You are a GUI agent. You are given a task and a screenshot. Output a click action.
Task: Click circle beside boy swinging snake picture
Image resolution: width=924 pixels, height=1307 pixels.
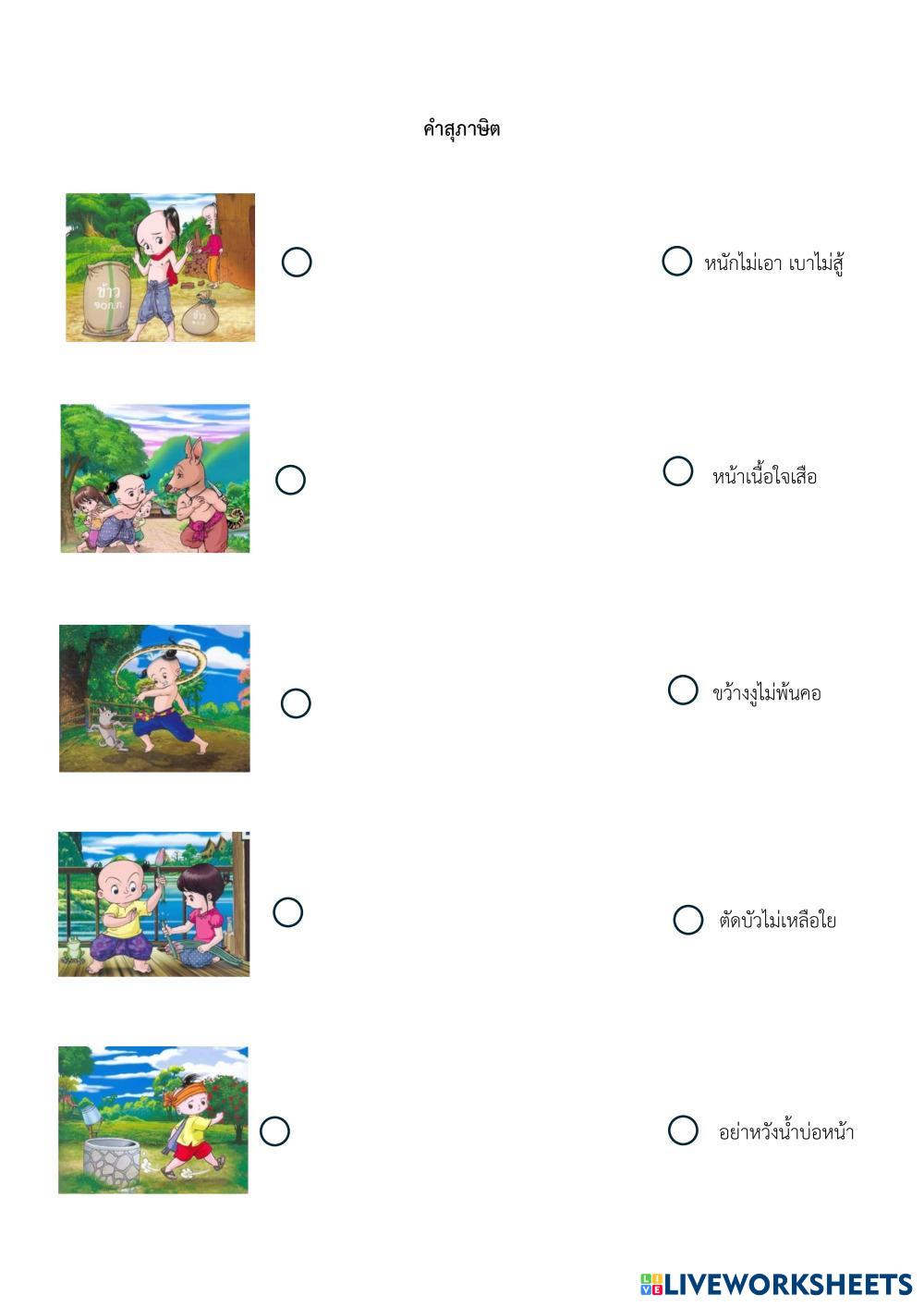click(296, 703)
